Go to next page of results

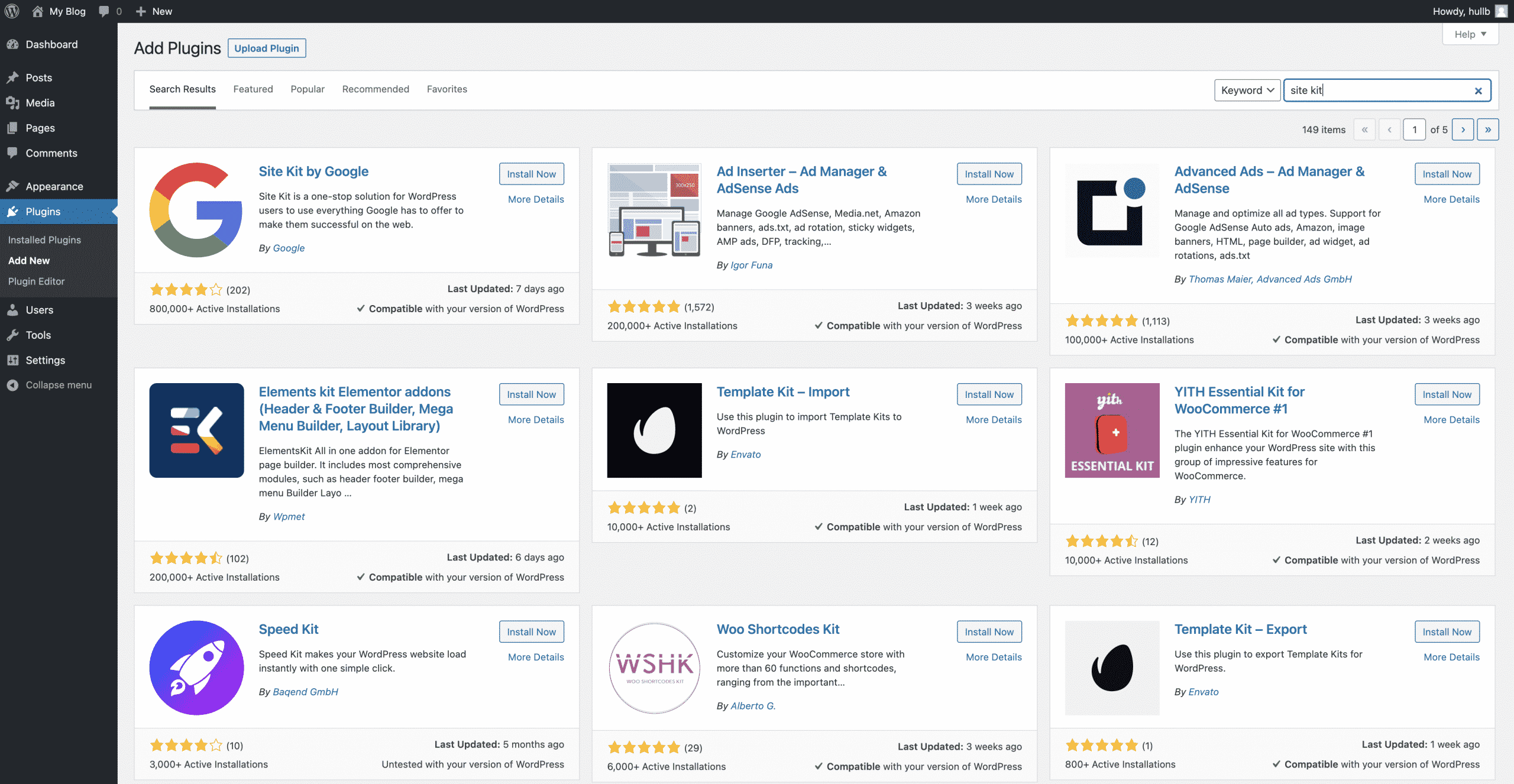tap(1463, 129)
